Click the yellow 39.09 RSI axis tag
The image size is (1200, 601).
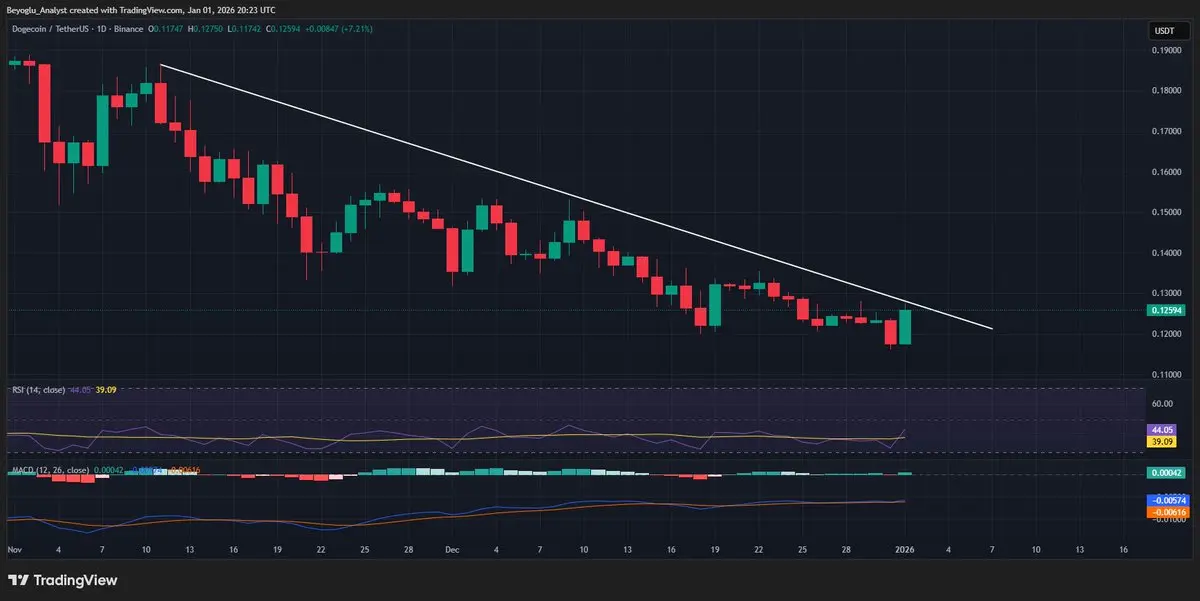(x=1163, y=441)
